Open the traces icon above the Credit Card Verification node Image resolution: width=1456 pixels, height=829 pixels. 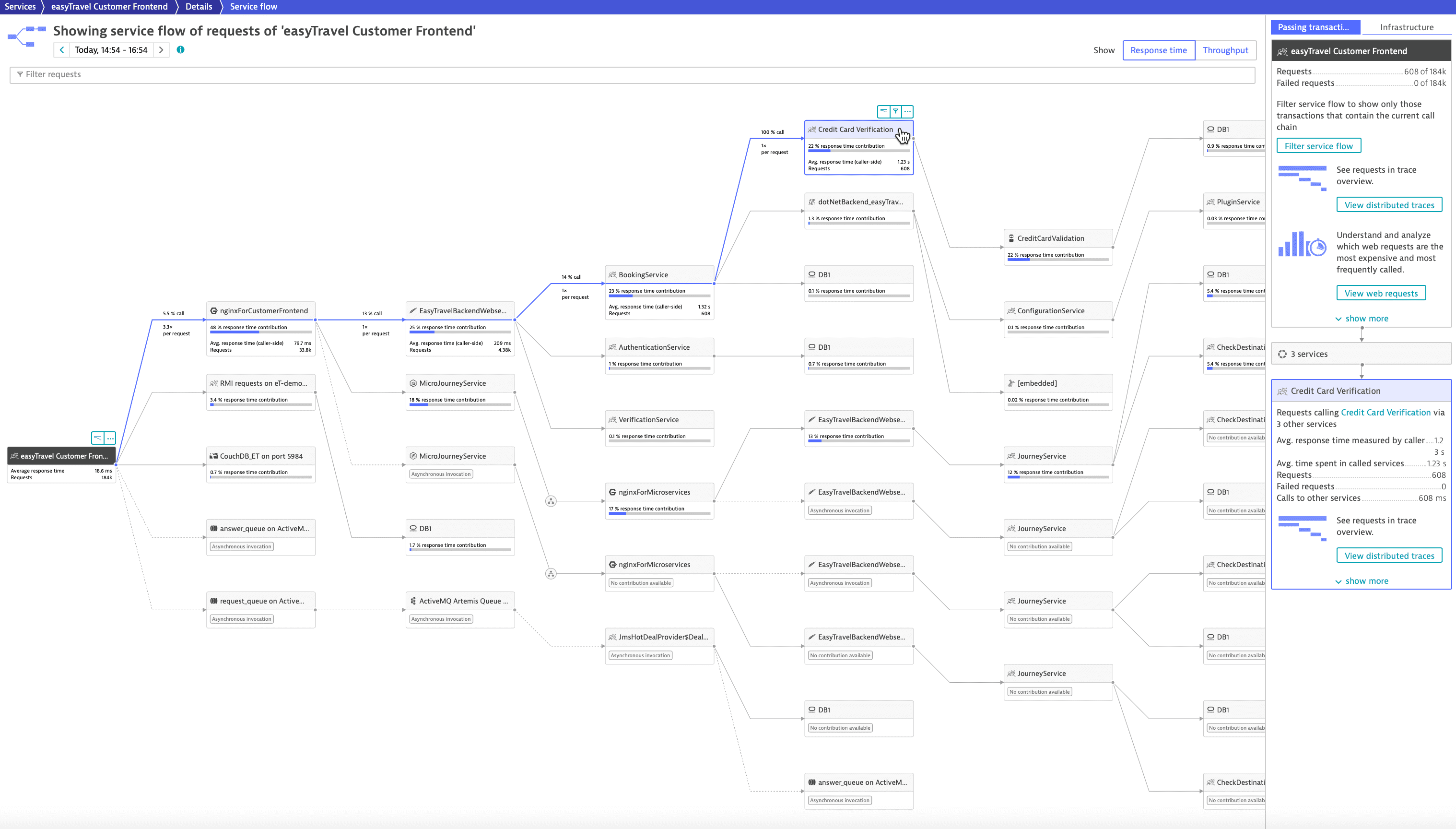(x=884, y=112)
